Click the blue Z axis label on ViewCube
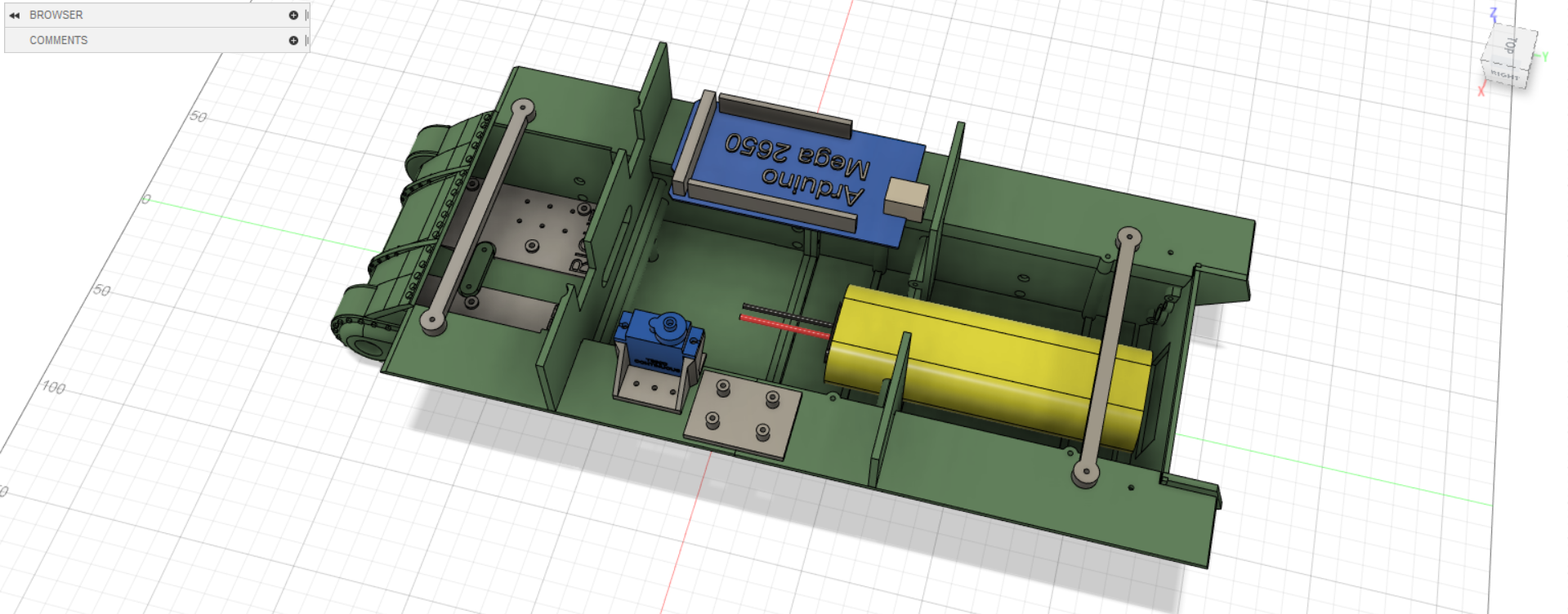This screenshot has width=1568, height=614. coord(1493,14)
